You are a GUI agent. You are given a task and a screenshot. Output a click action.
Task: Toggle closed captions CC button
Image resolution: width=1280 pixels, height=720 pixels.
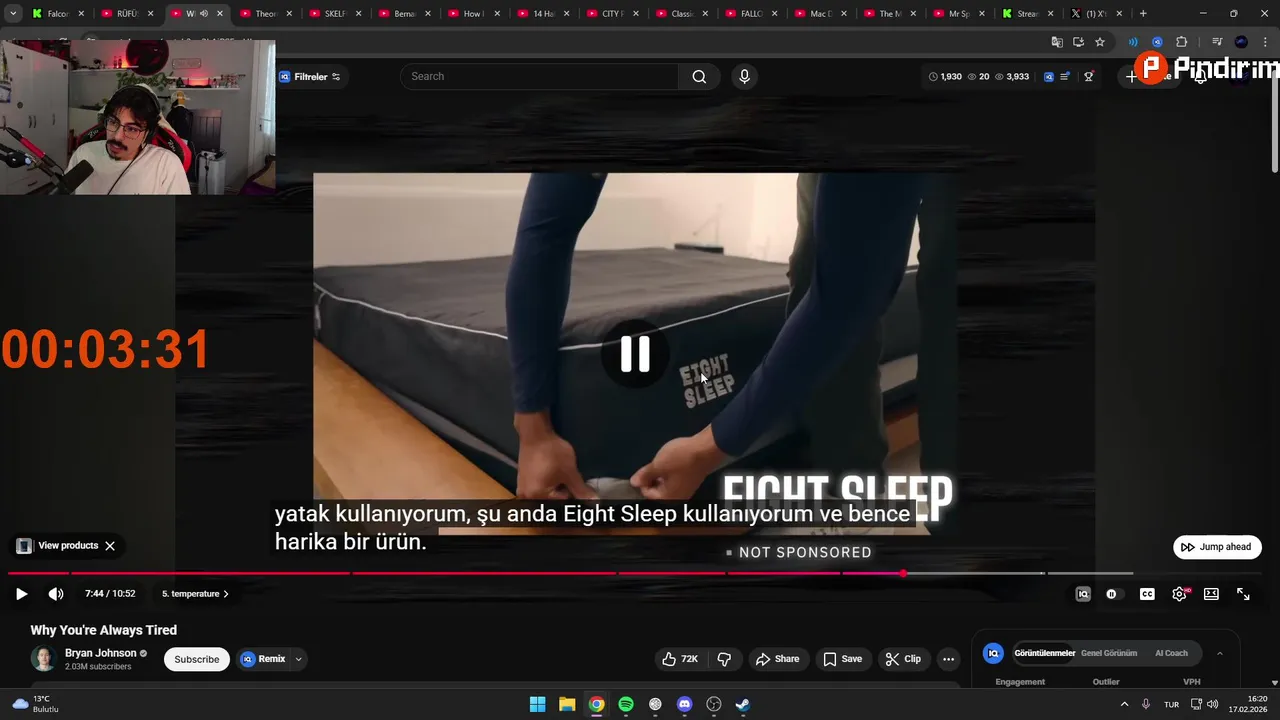[1147, 594]
